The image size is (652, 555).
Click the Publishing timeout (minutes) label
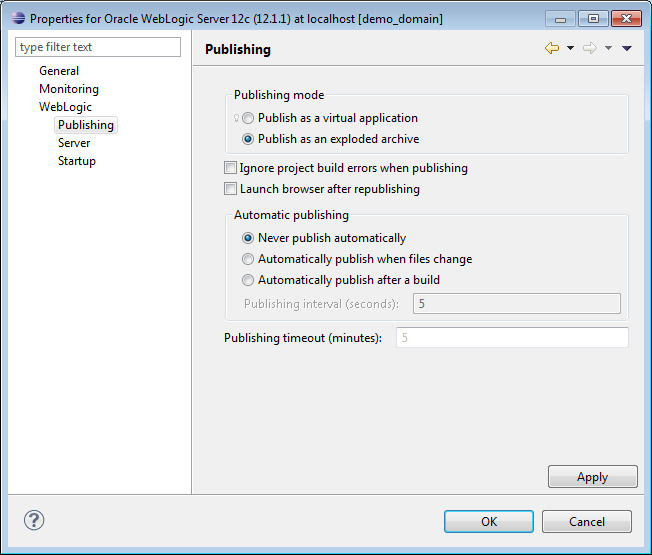[x=303, y=338]
